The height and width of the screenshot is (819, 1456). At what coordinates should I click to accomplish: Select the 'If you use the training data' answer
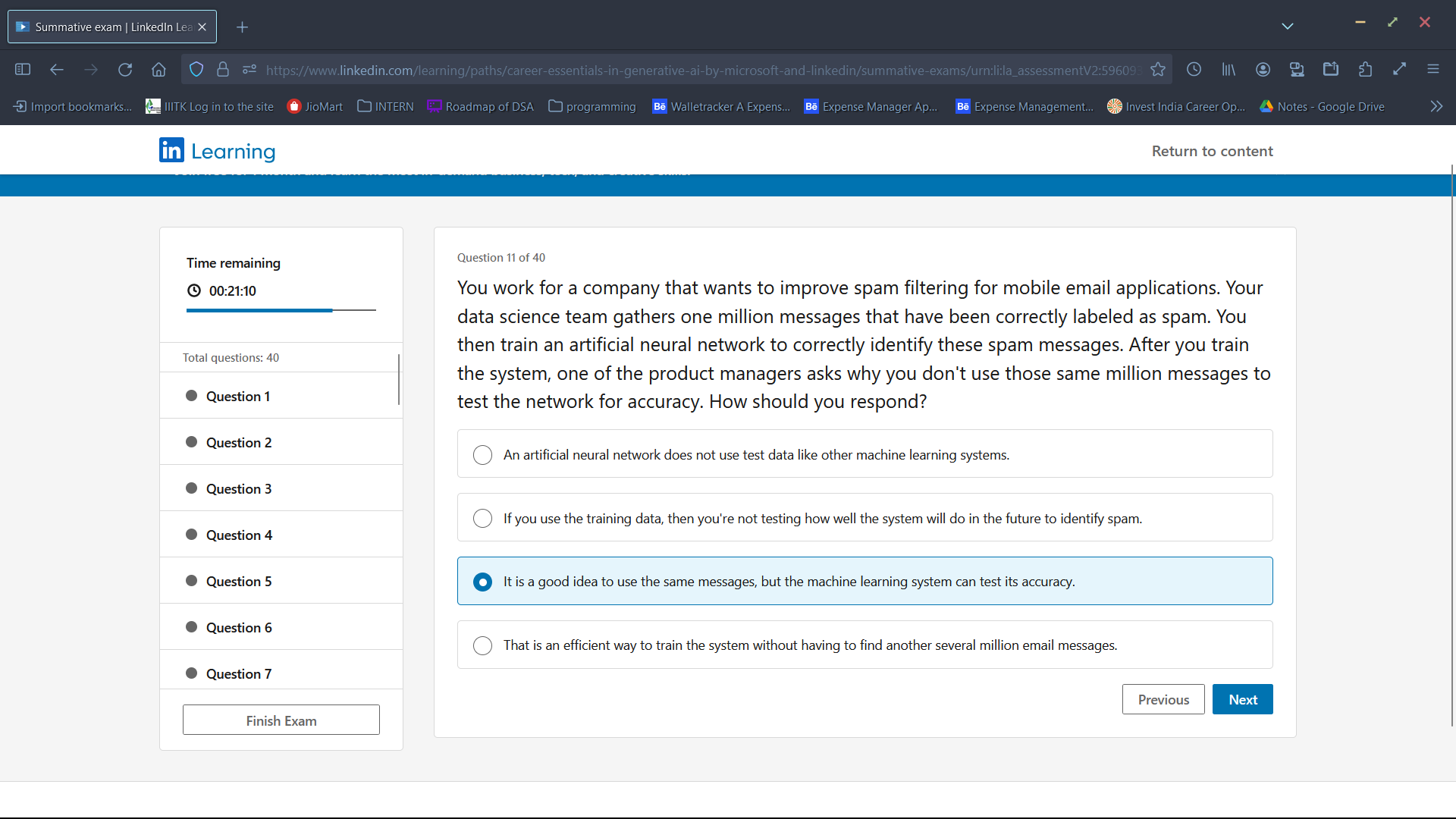pos(482,519)
